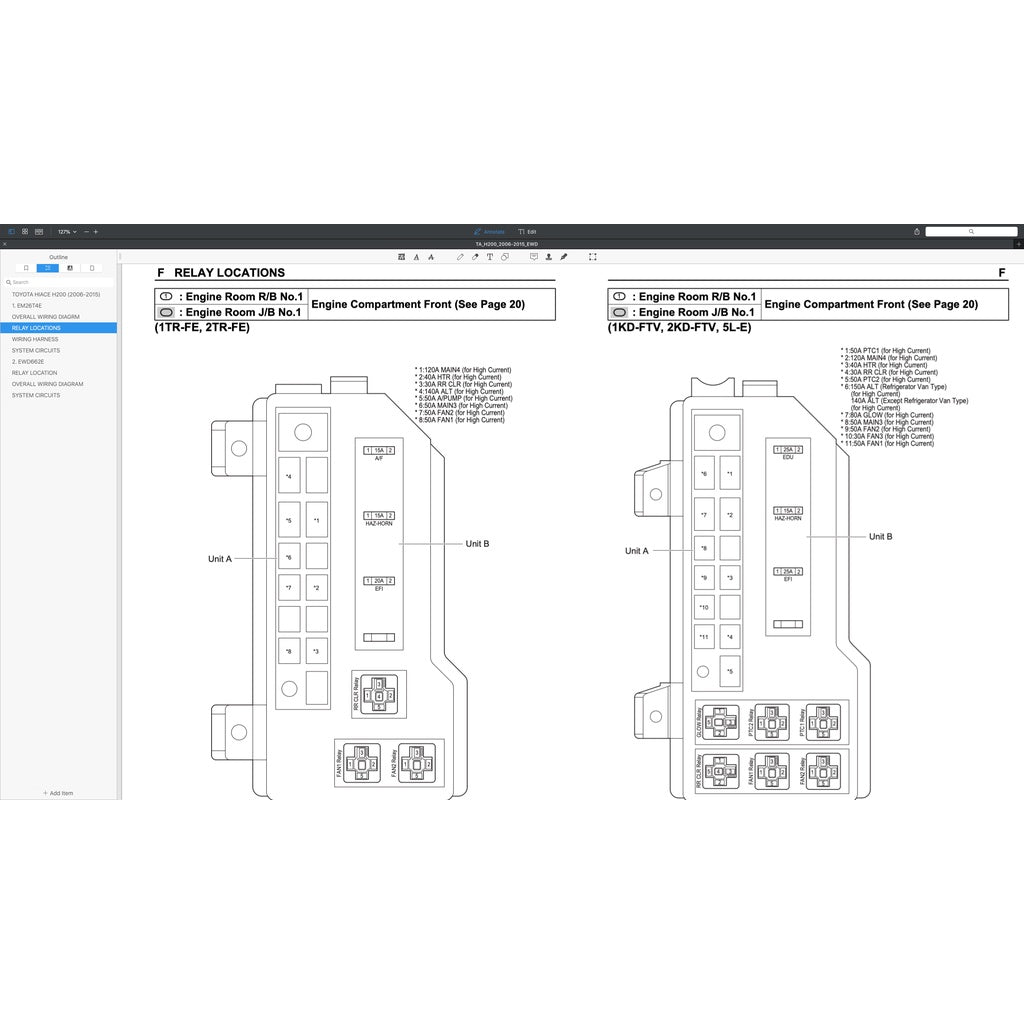
Task: Zoom out using the minus control
Action: click(x=86, y=231)
